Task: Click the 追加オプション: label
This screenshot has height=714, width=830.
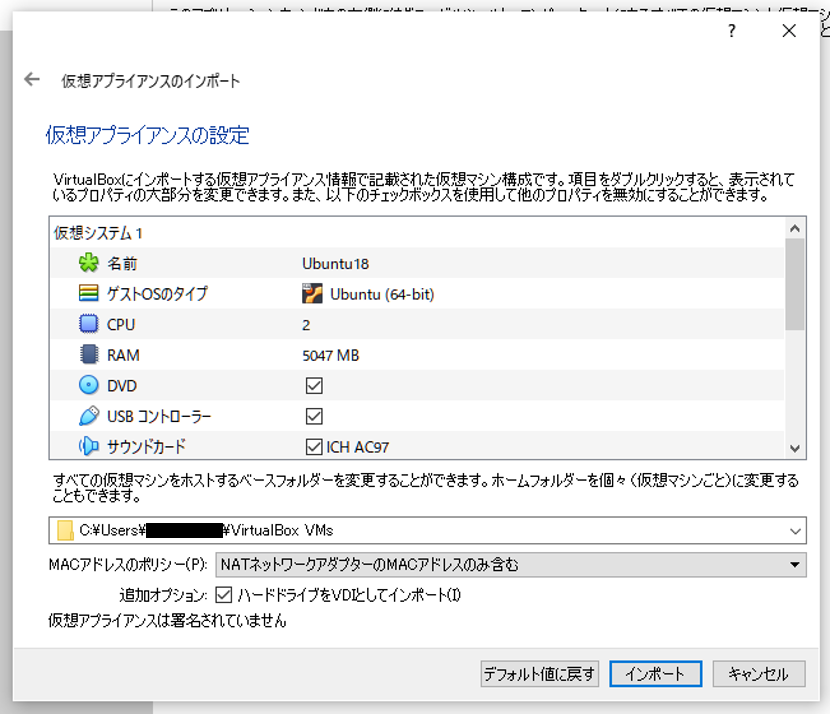Action: (163, 595)
